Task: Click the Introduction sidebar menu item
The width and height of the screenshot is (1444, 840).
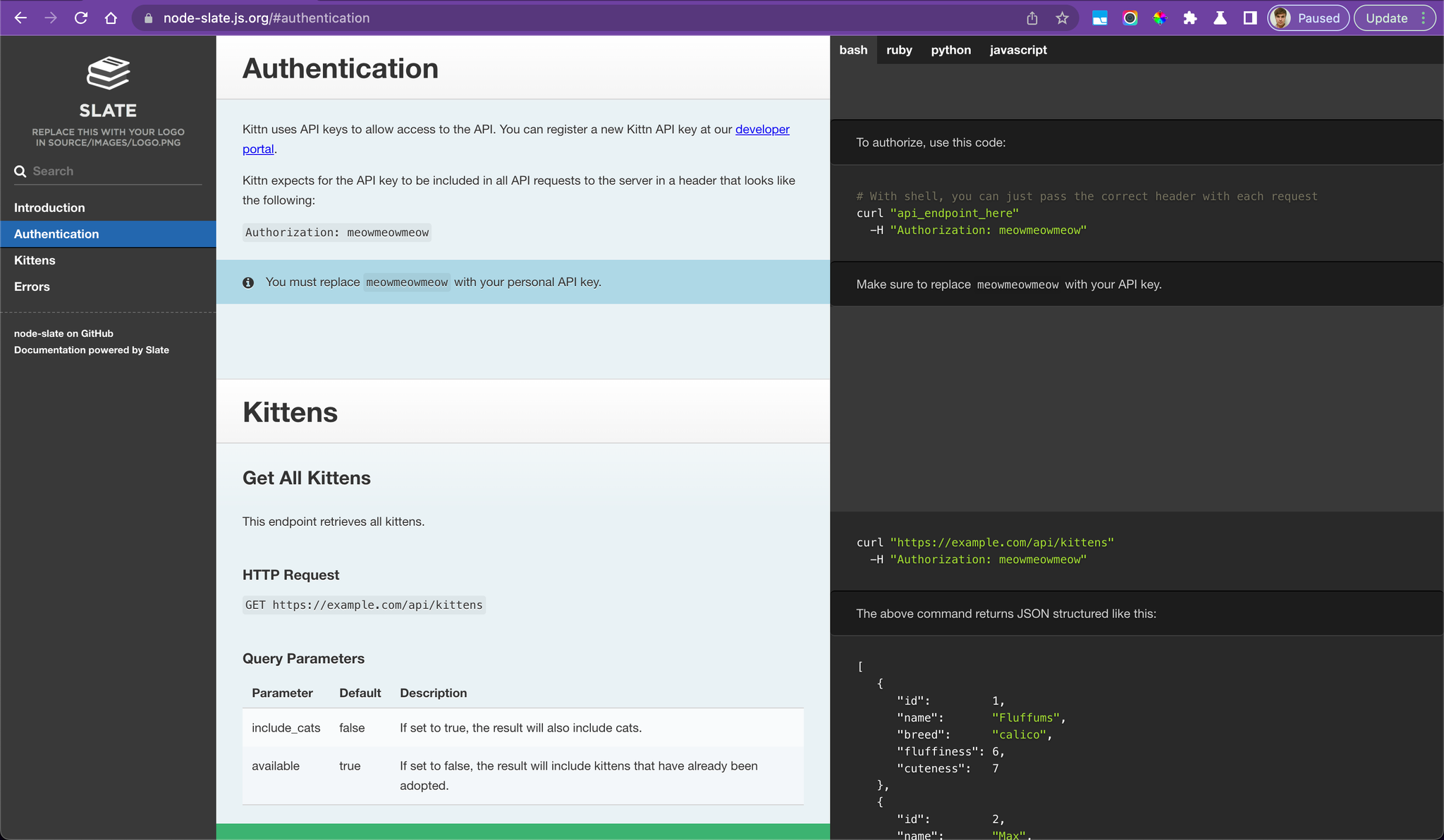Action: click(49, 207)
